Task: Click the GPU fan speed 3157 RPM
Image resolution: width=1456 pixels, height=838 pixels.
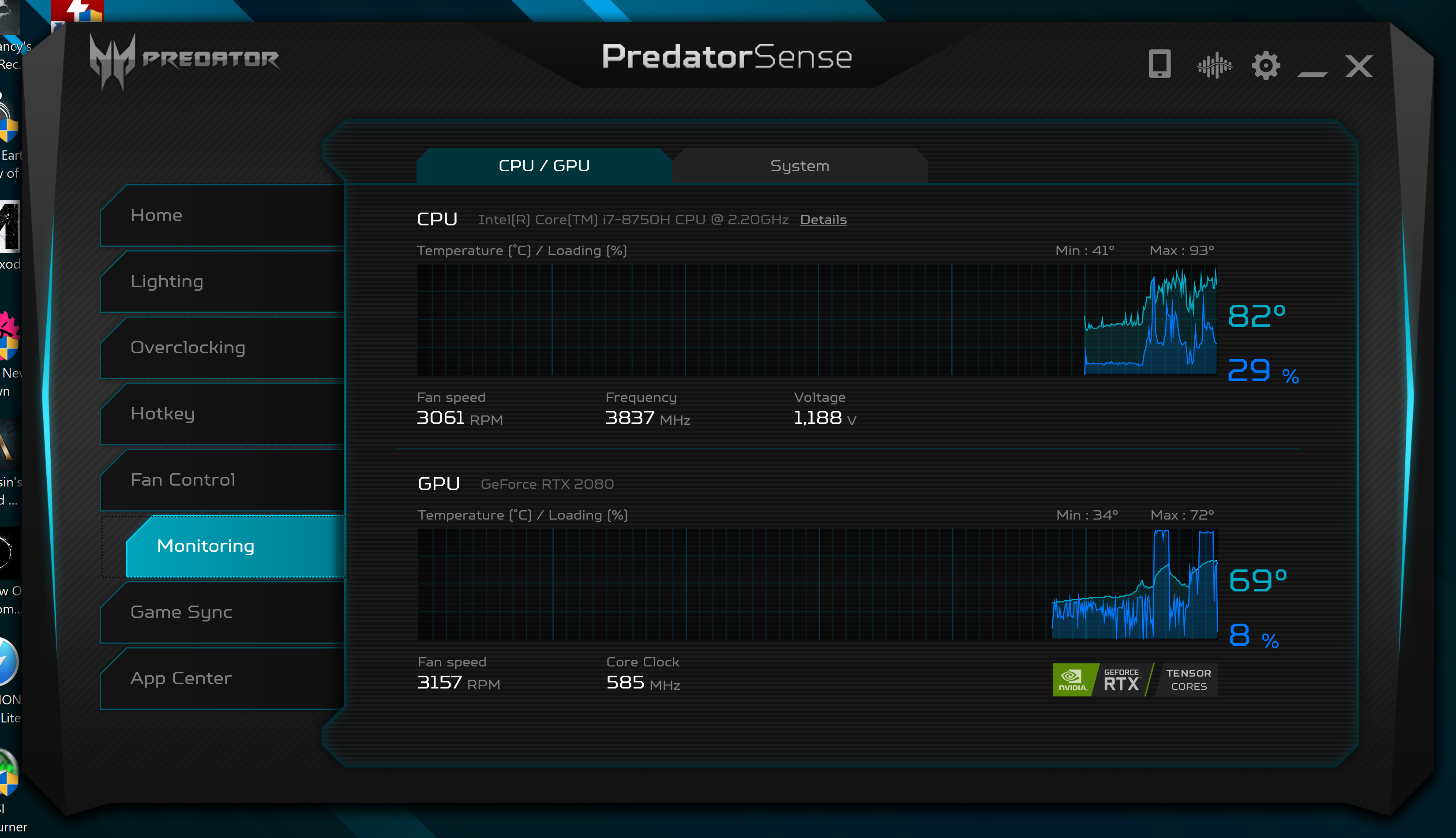Action: (x=459, y=683)
